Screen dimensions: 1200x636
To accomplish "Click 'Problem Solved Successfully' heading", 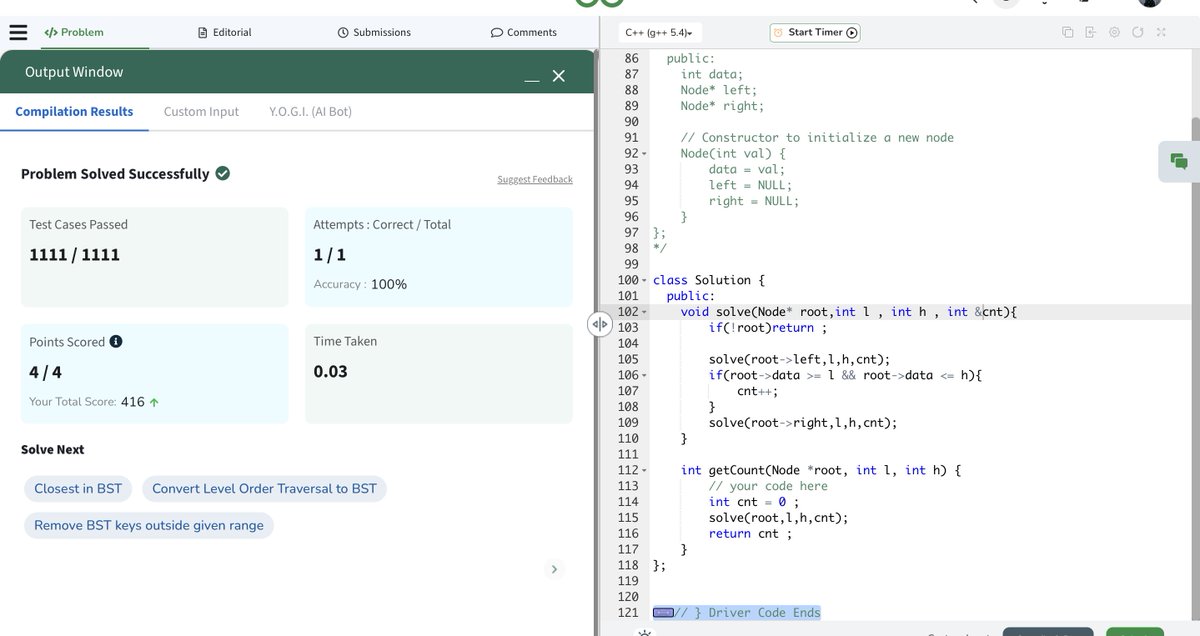I will (x=115, y=174).
